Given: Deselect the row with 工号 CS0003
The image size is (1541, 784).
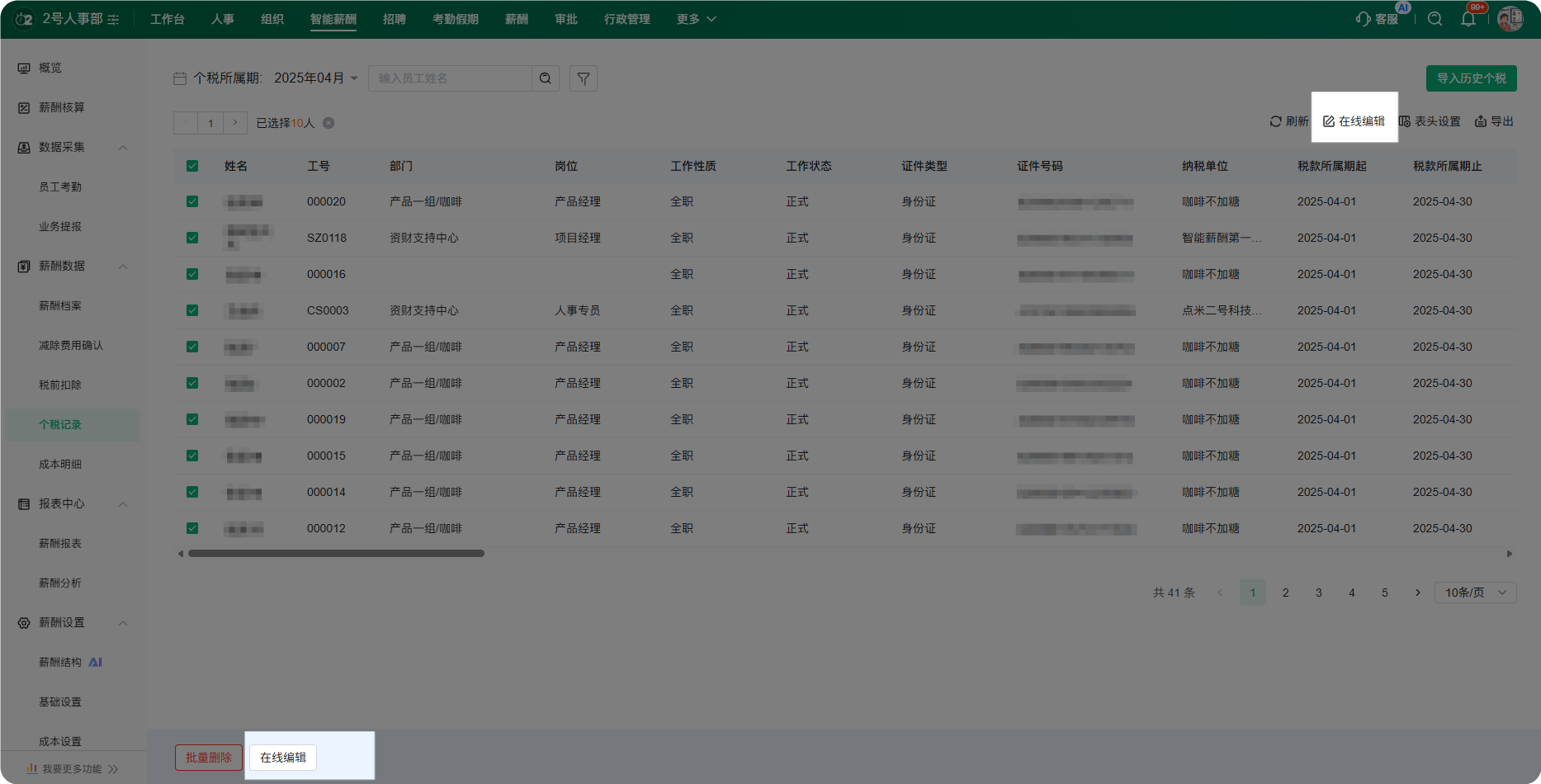Looking at the screenshot, I should click(x=192, y=310).
